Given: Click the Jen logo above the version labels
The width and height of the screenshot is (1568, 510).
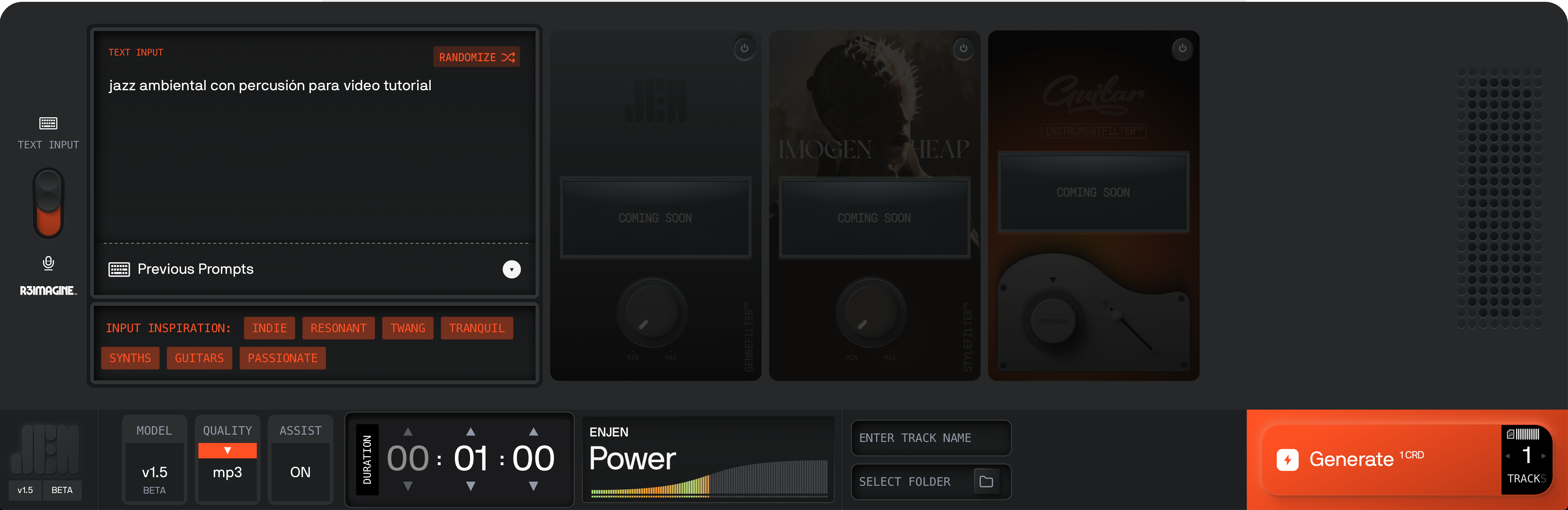Looking at the screenshot, I should [x=45, y=449].
